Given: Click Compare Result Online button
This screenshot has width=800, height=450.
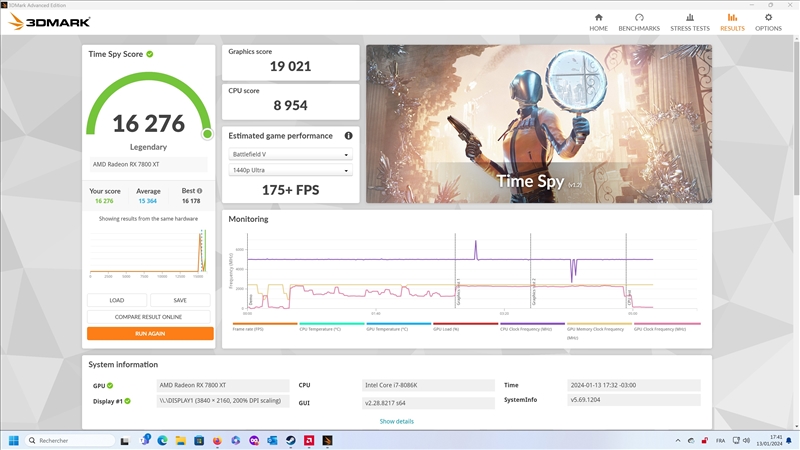Looking at the screenshot, I should coord(150,317).
